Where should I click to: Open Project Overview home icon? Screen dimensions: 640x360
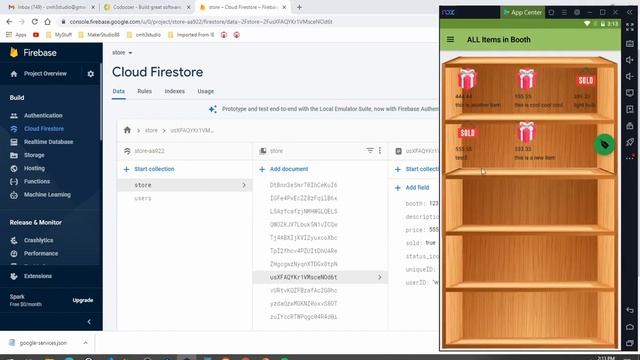pyautogui.click(x=14, y=74)
